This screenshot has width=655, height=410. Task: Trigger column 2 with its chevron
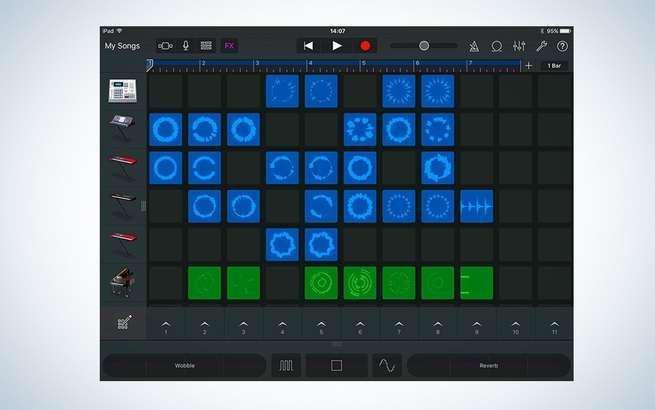tap(204, 326)
